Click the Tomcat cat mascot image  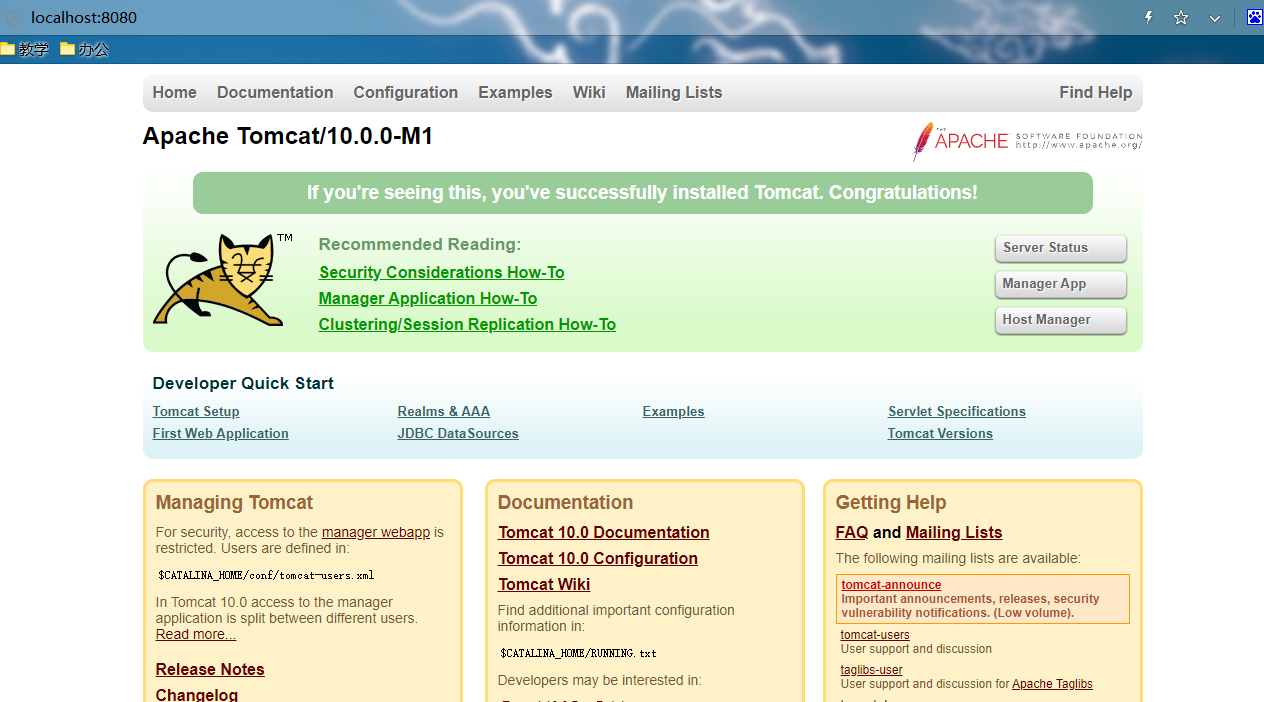[x=223, y=280]
